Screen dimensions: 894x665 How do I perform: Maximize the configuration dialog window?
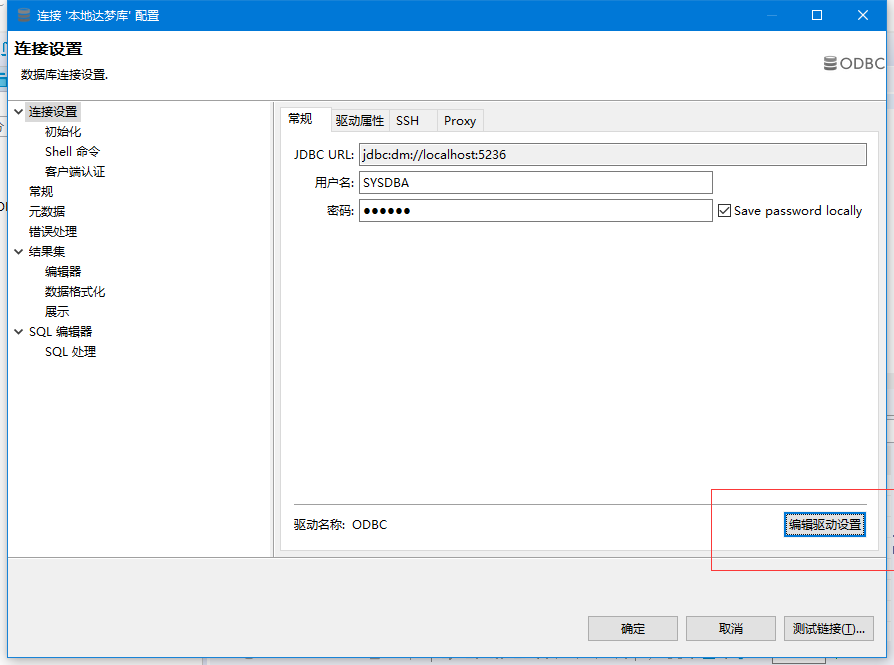[817, 15]
